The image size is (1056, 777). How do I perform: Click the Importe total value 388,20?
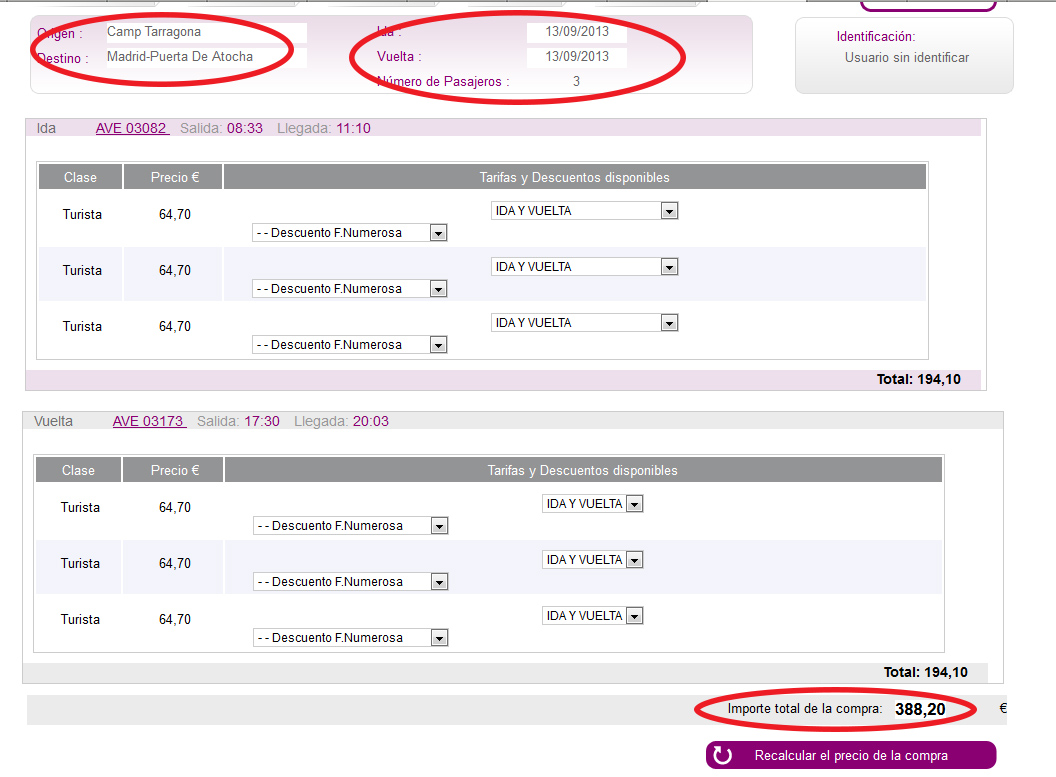click(920, 709)
